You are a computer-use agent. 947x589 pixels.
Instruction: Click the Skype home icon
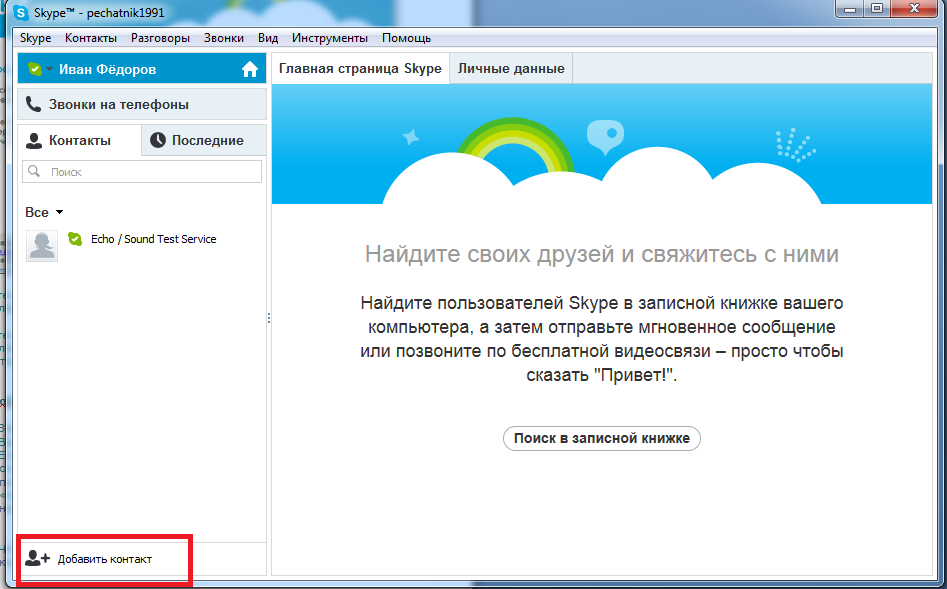249,69
